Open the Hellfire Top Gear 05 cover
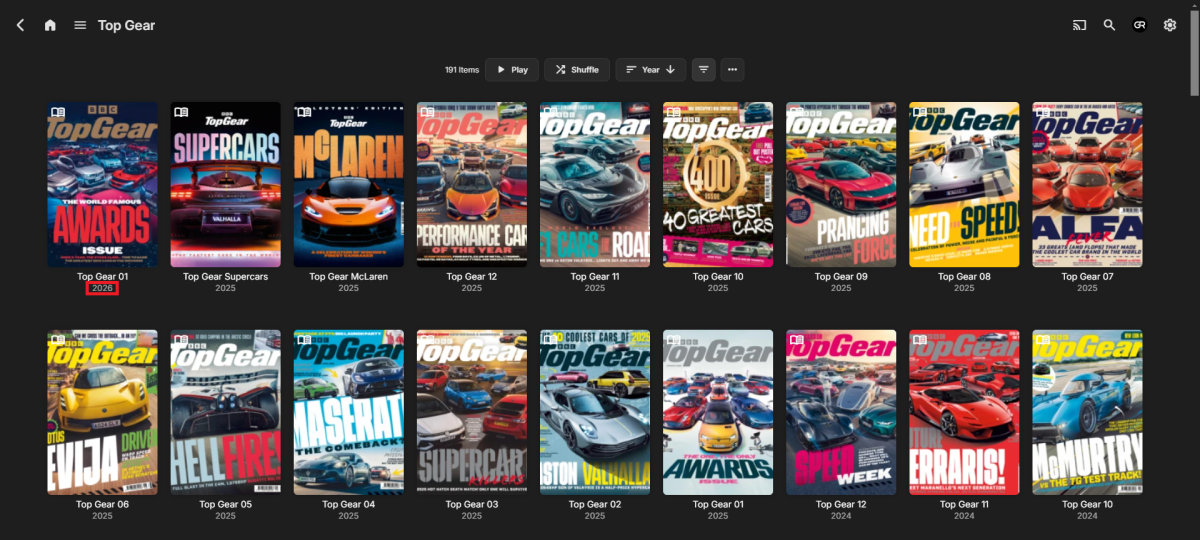1200x540 pixels. 225,412
